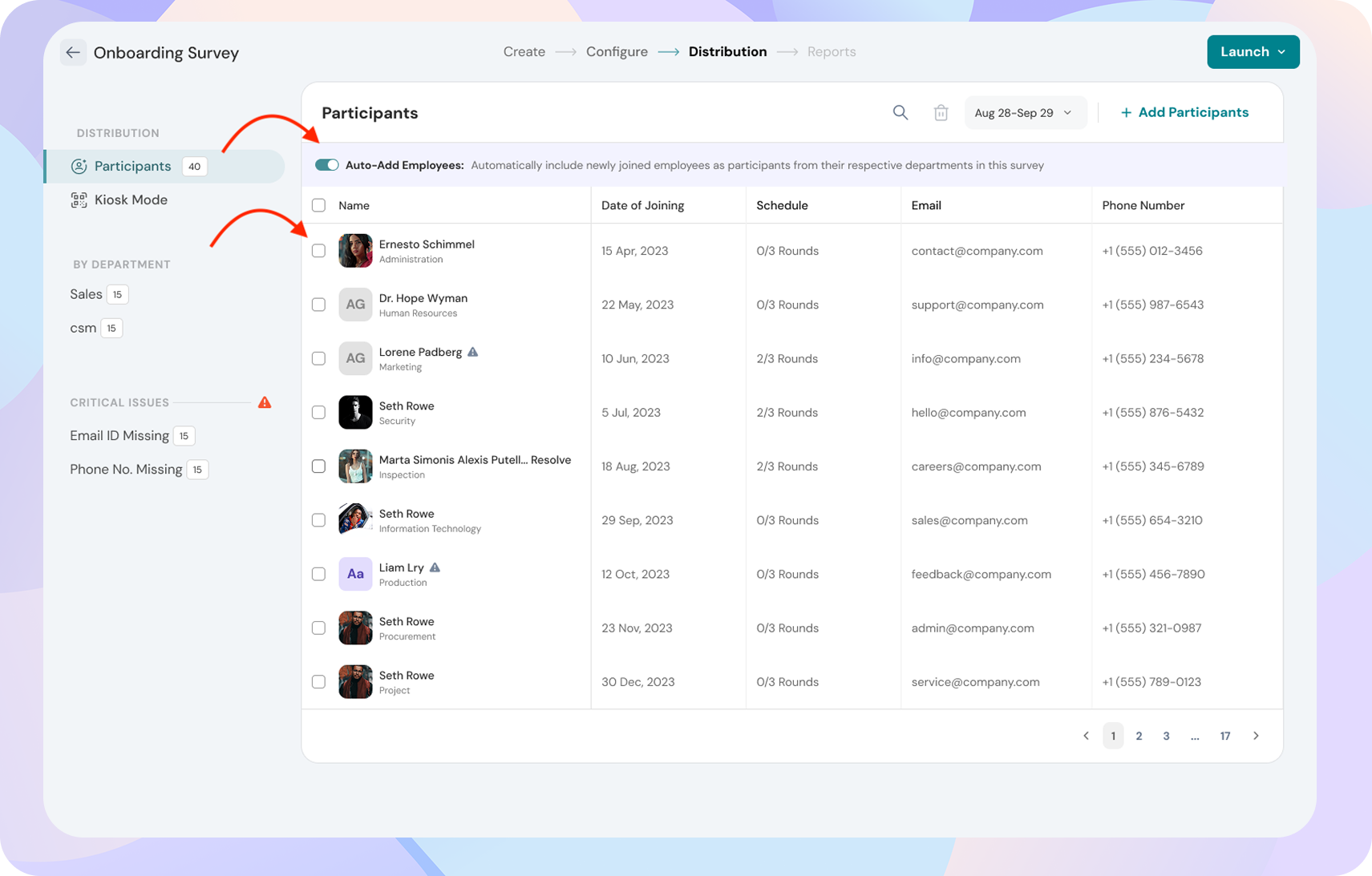Filter by csm department
The image size is (1372, 876).
click(95, 328)
